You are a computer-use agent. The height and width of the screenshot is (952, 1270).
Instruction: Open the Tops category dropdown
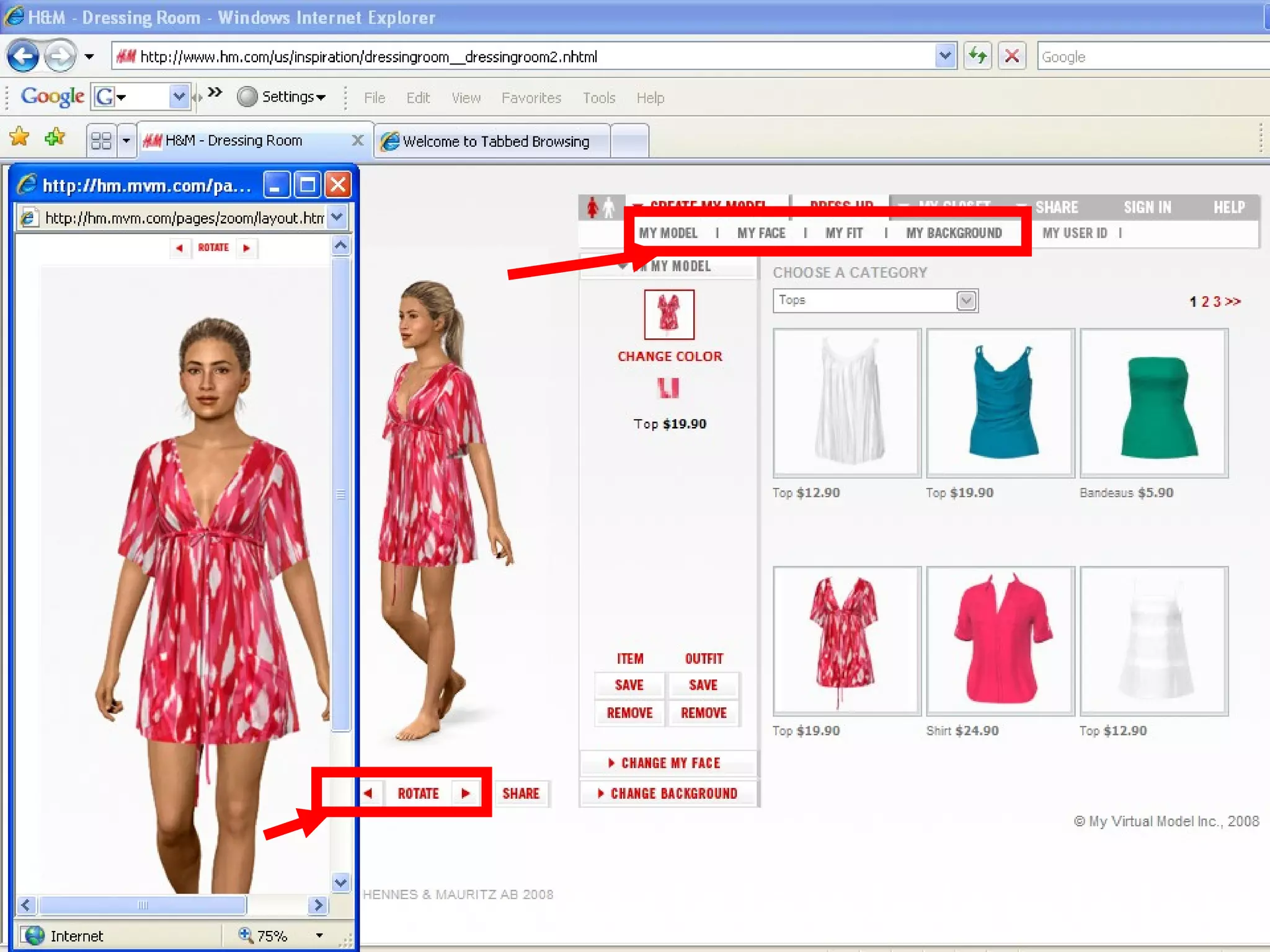966,301
